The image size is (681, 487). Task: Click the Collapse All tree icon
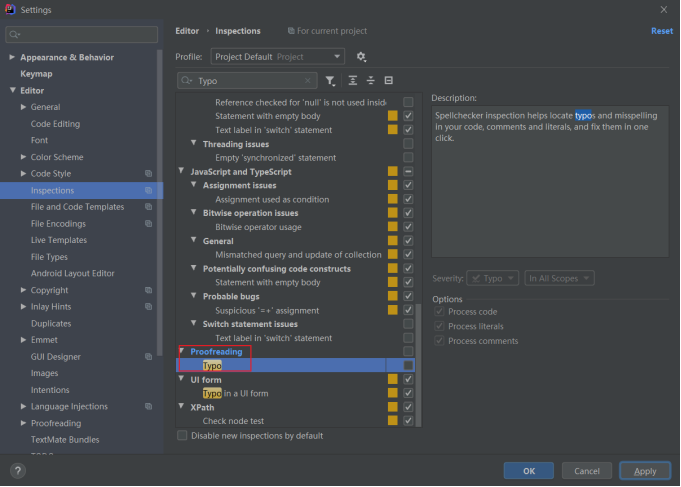370,80
